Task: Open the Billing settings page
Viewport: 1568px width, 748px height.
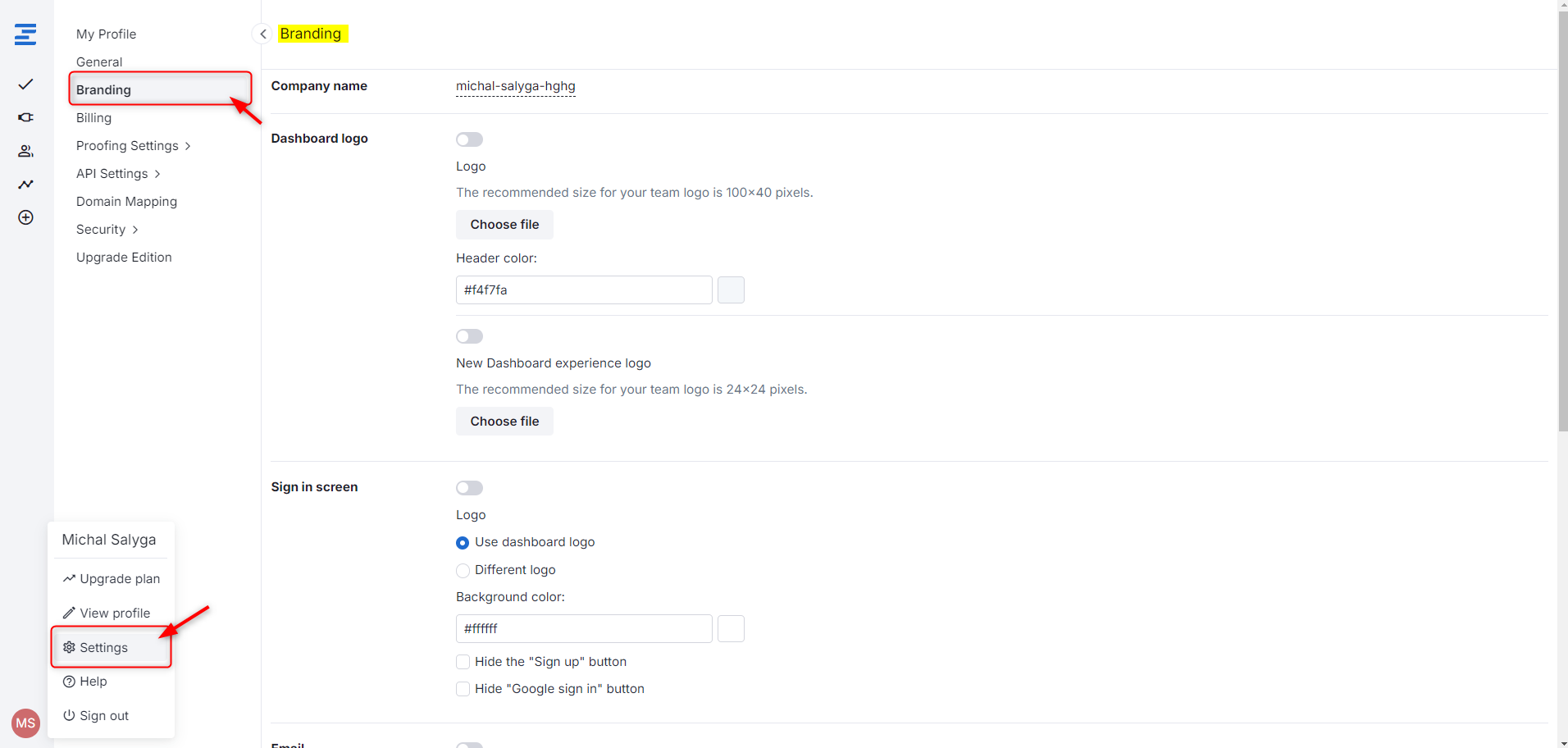Action: point(94,118)
